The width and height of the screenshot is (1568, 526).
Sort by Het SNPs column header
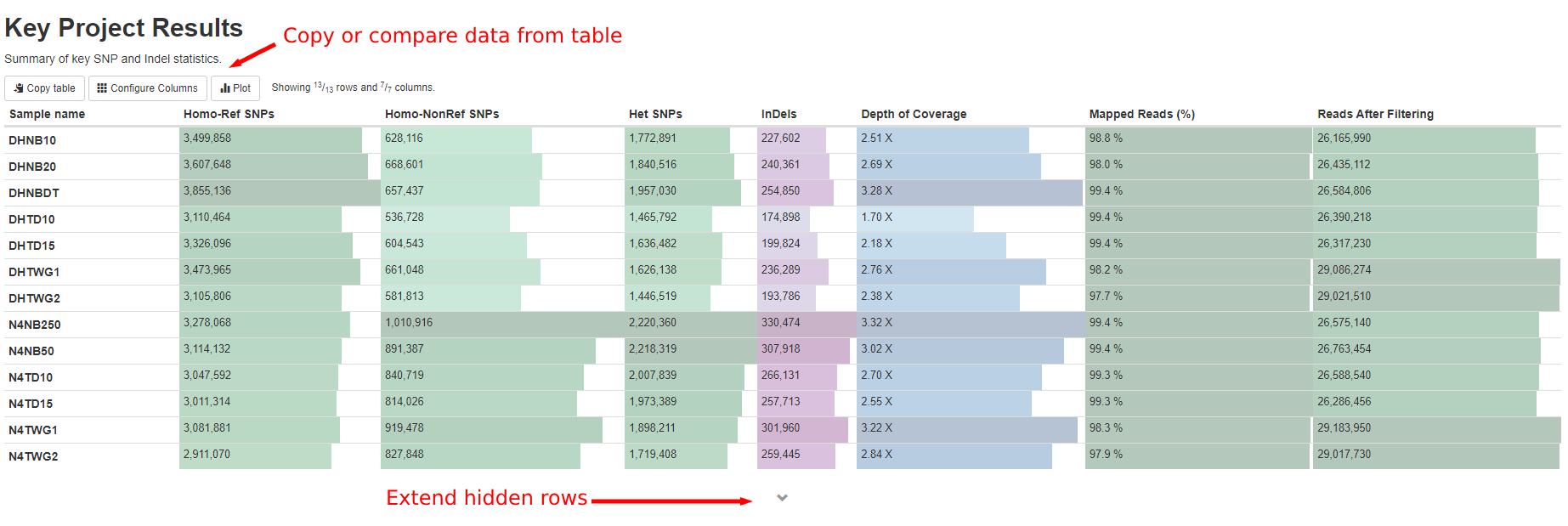point(655,114)
